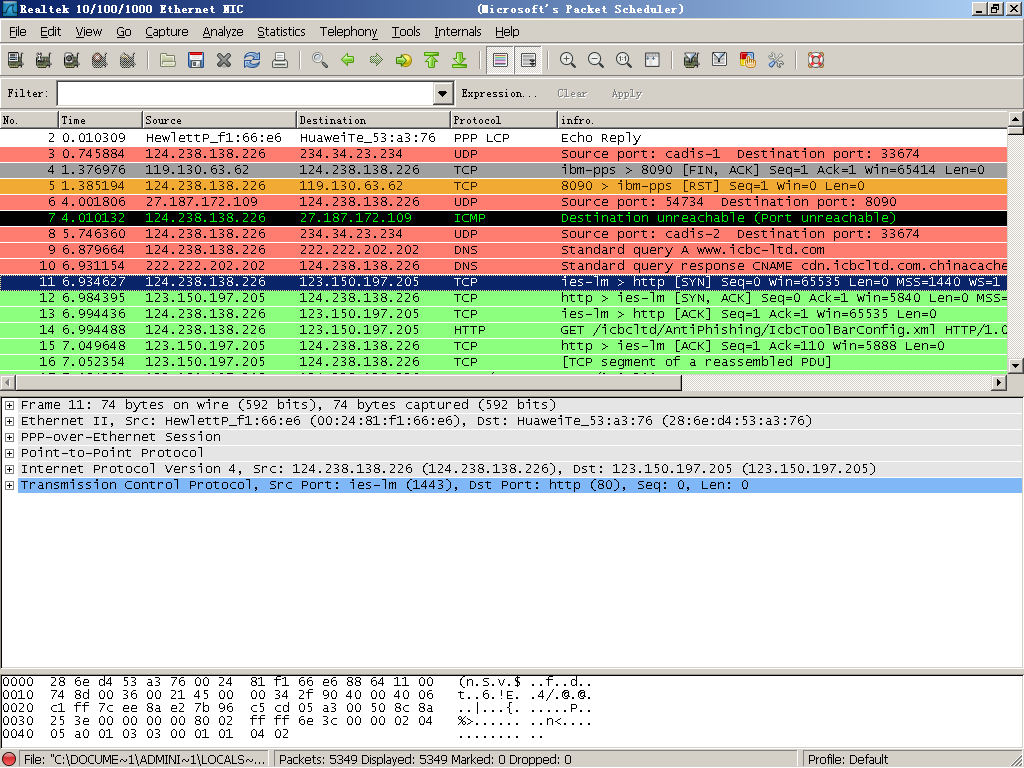
Task: Click the display filter input field
Action: (x=246, y=93)
